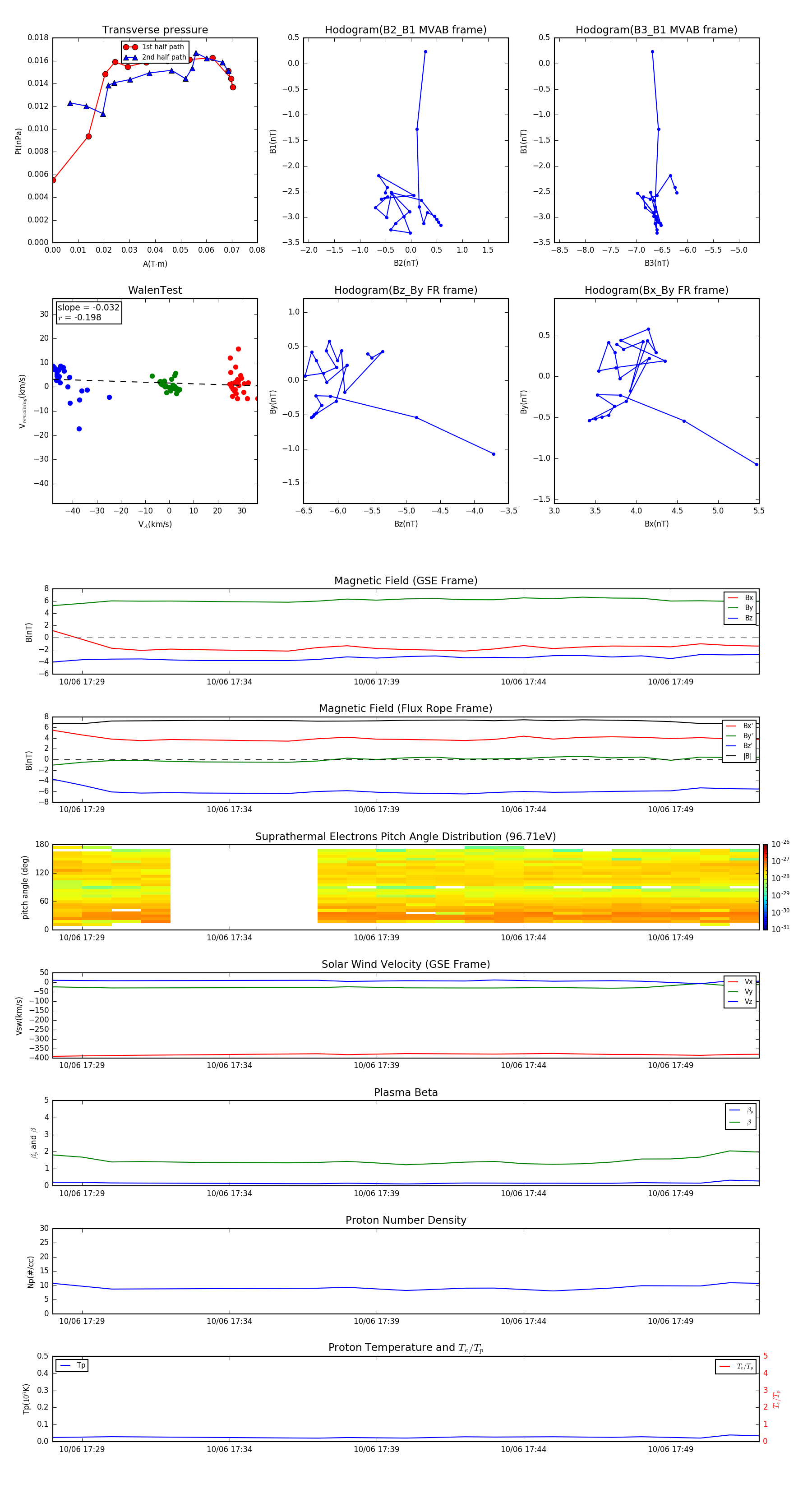Click the "r = -0.198" annotation
The height and width of the screenshot is (1489, 812).
[x=80, y=317]
